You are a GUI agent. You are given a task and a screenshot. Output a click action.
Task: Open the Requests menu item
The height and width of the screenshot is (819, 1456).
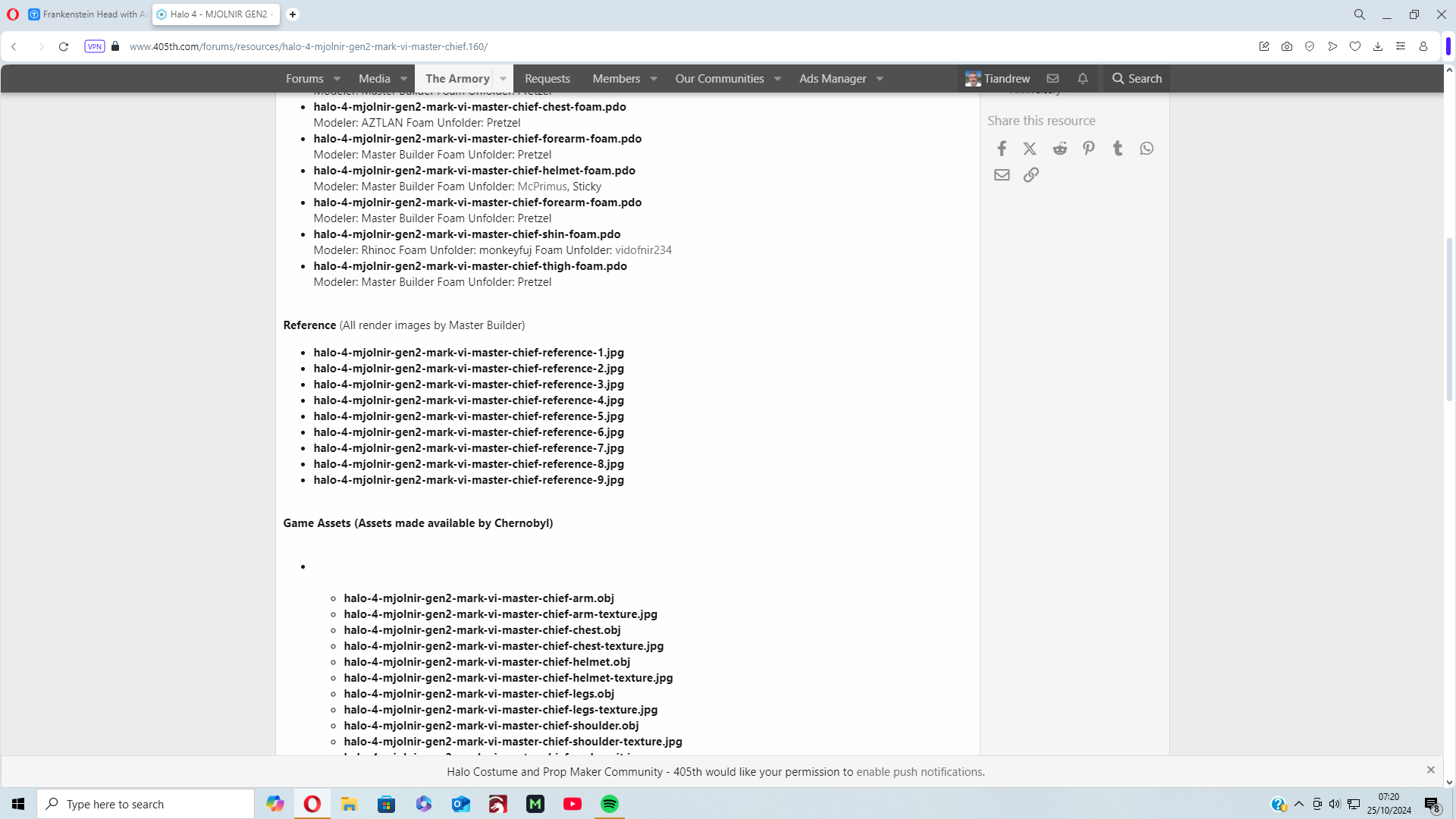tap(548, 79)
